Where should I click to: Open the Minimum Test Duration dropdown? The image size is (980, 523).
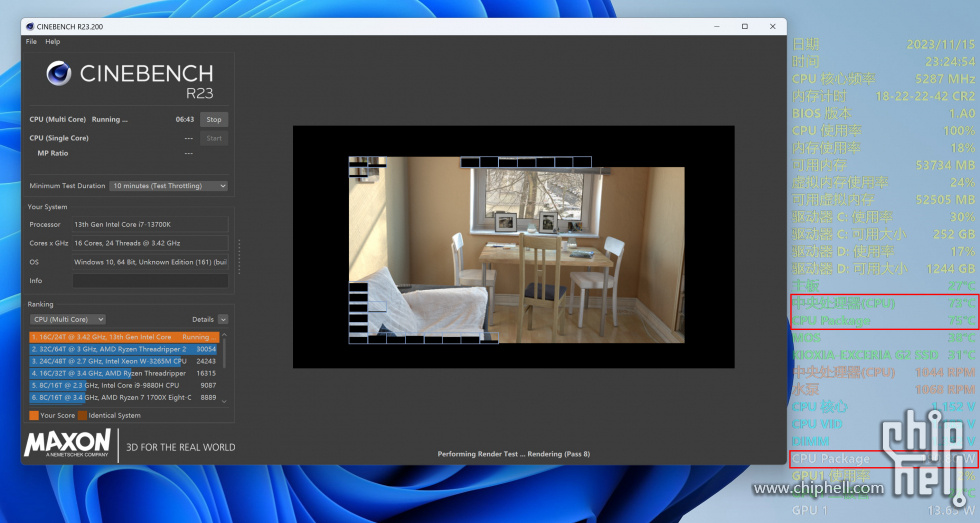click(x=169, y=186)
